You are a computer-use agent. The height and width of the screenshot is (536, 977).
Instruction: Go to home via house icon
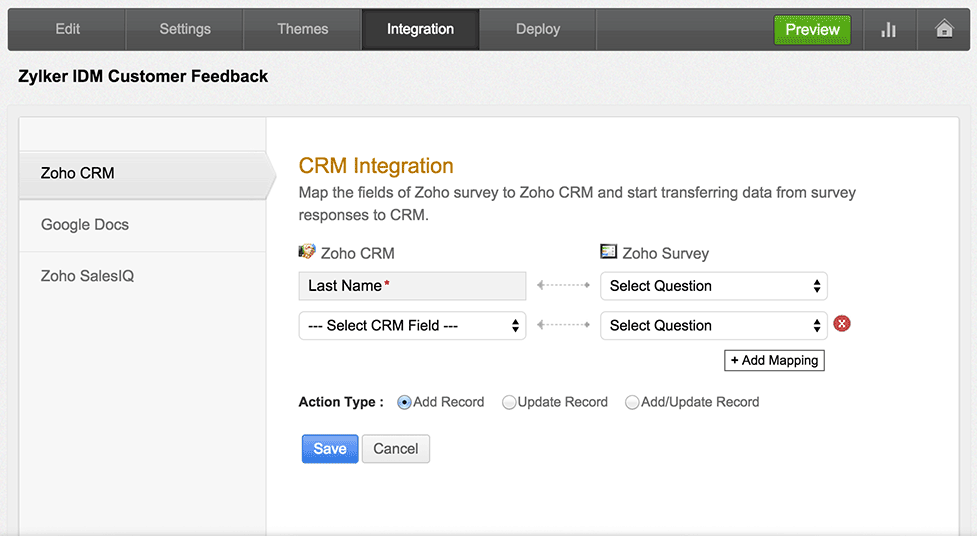click(x=944, y=29)
